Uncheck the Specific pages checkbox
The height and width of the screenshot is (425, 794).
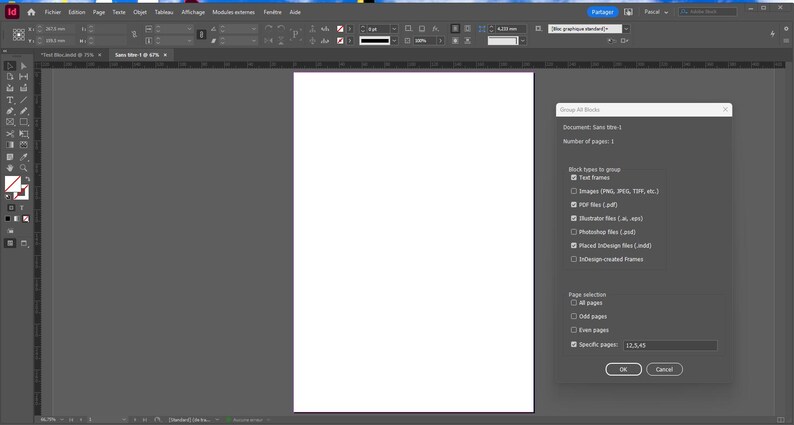pyautogui.click(x=574, y=344)
